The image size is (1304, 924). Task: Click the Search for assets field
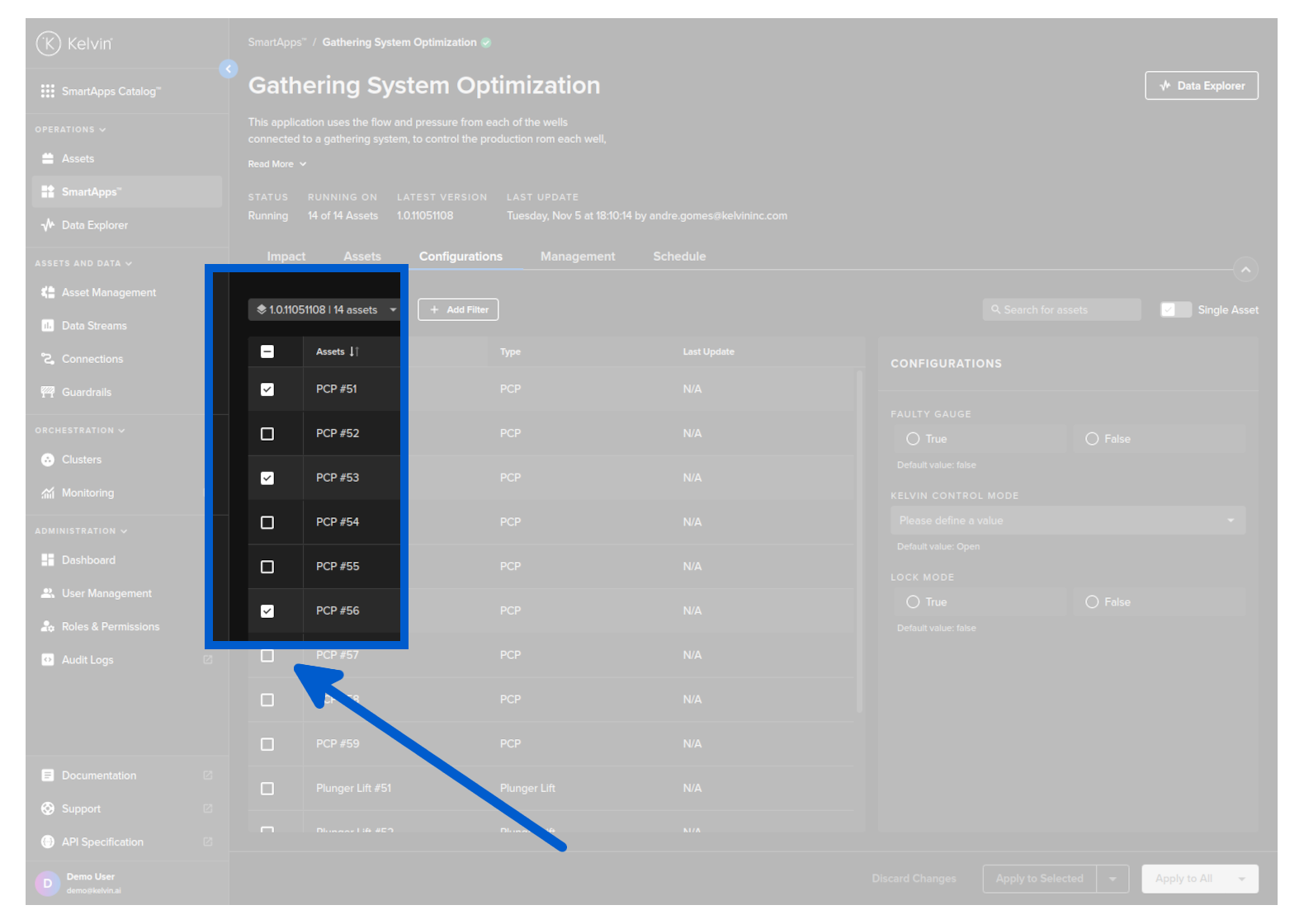point(1061,310)
